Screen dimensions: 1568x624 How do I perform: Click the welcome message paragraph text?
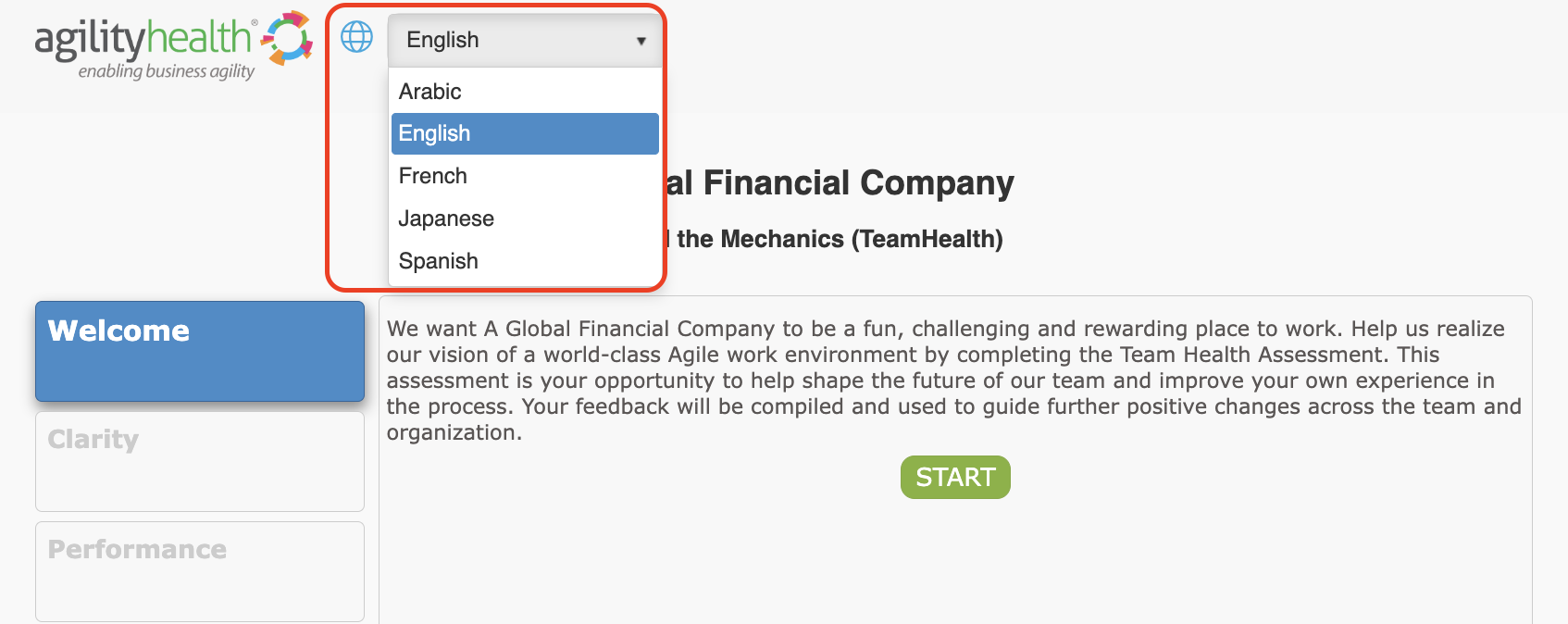pos(953,381)
